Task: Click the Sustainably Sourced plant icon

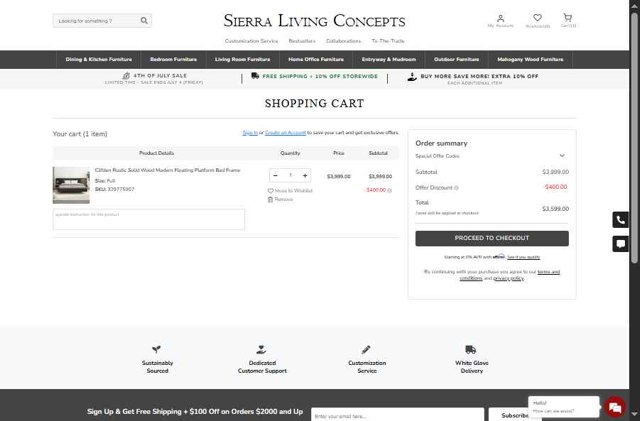Action: tap(156, 349)
